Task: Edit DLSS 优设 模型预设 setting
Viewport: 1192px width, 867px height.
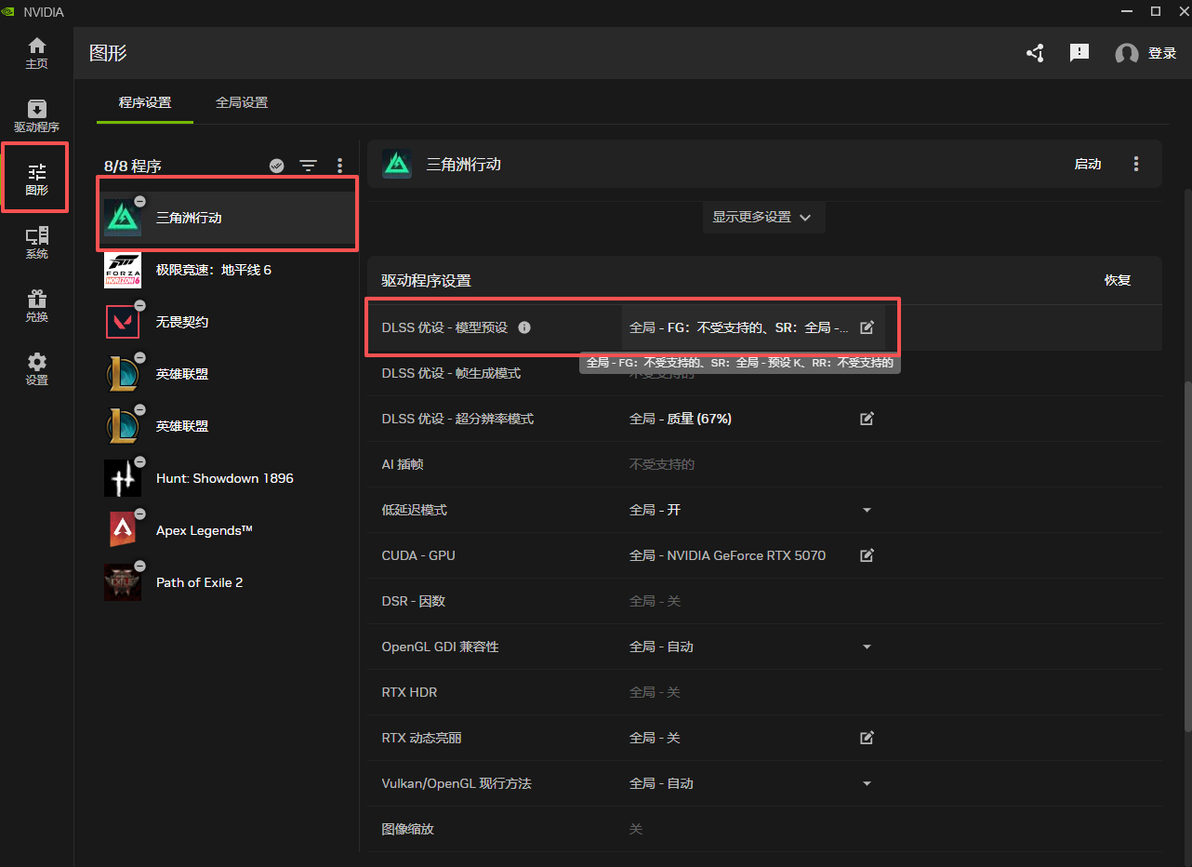Action: tap(867, 328)
